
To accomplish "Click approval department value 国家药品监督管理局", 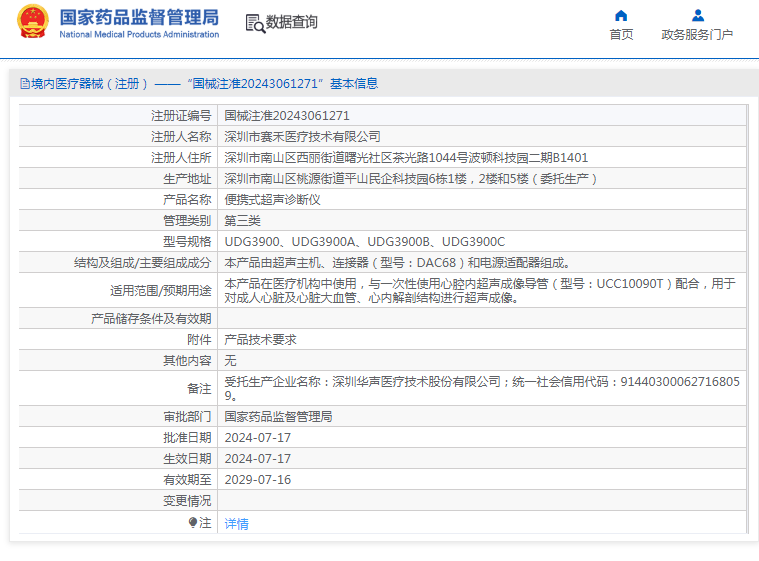I will [278, 416].
